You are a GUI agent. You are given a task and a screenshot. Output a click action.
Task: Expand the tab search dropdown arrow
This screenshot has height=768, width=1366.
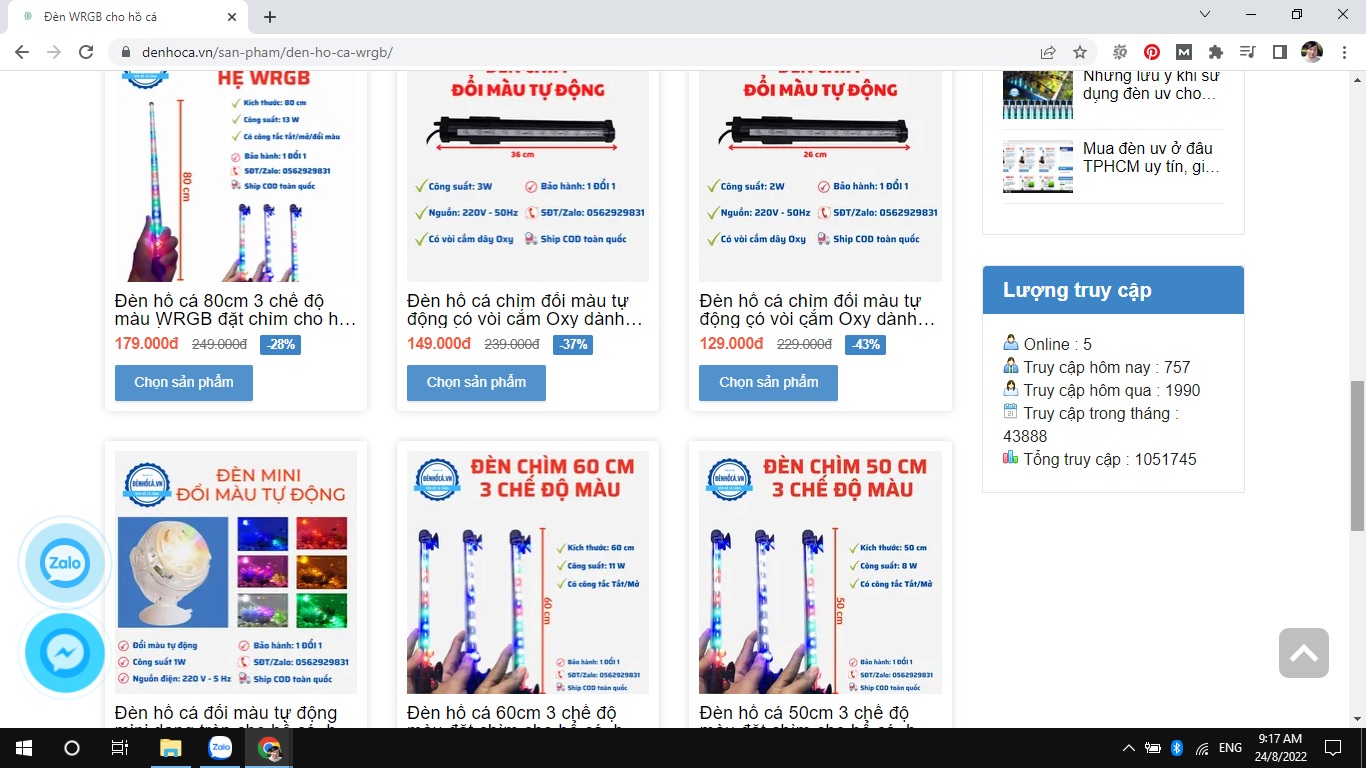tap(1204, 15)
